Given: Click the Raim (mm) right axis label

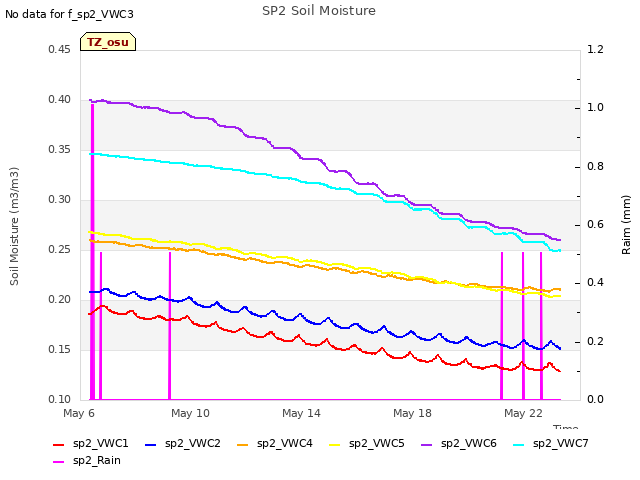Looking at the screenshot, I should click(x=626, y=225).
